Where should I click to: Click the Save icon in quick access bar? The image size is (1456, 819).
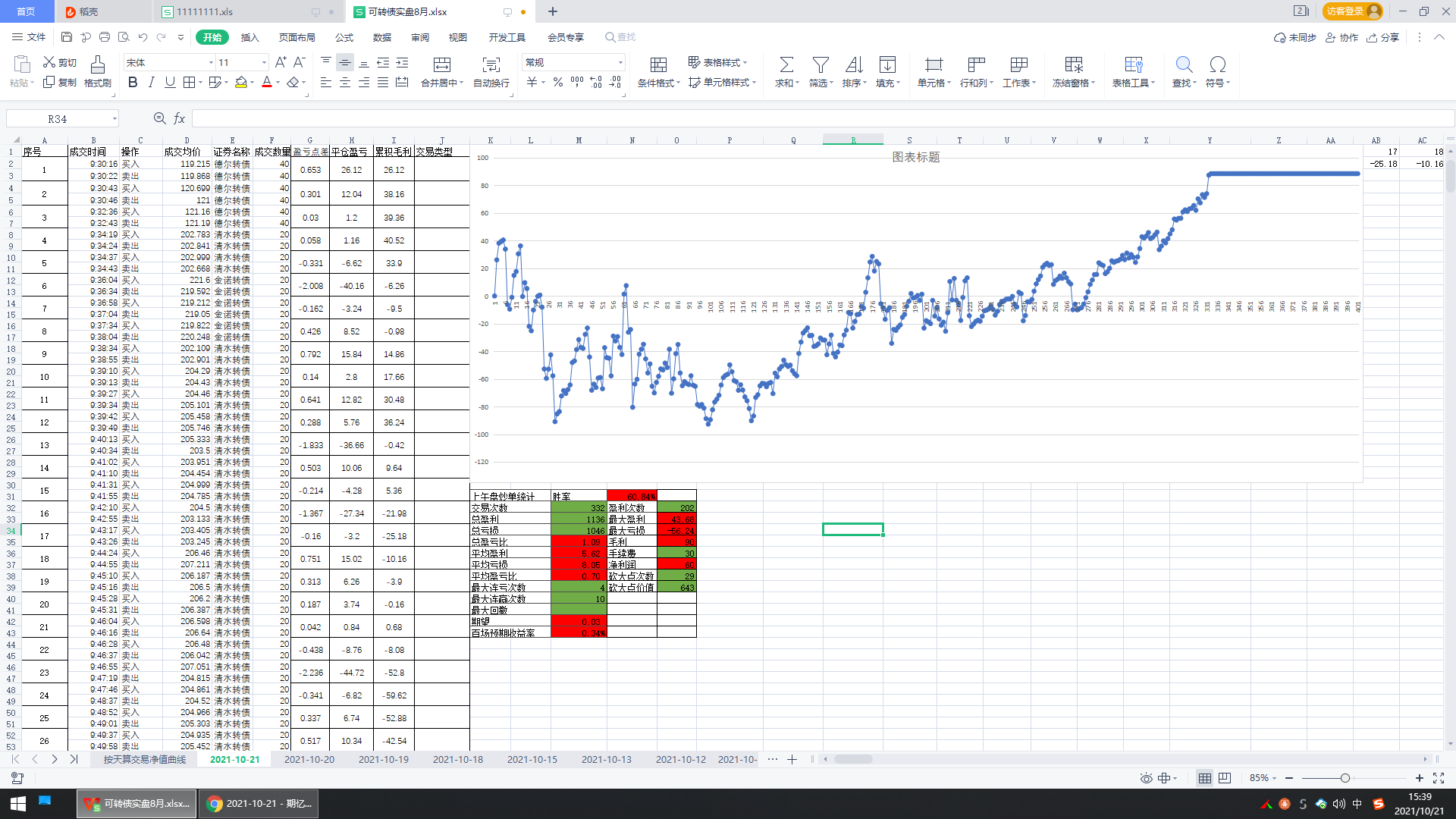pyautogui.click(x=67, y=37)
